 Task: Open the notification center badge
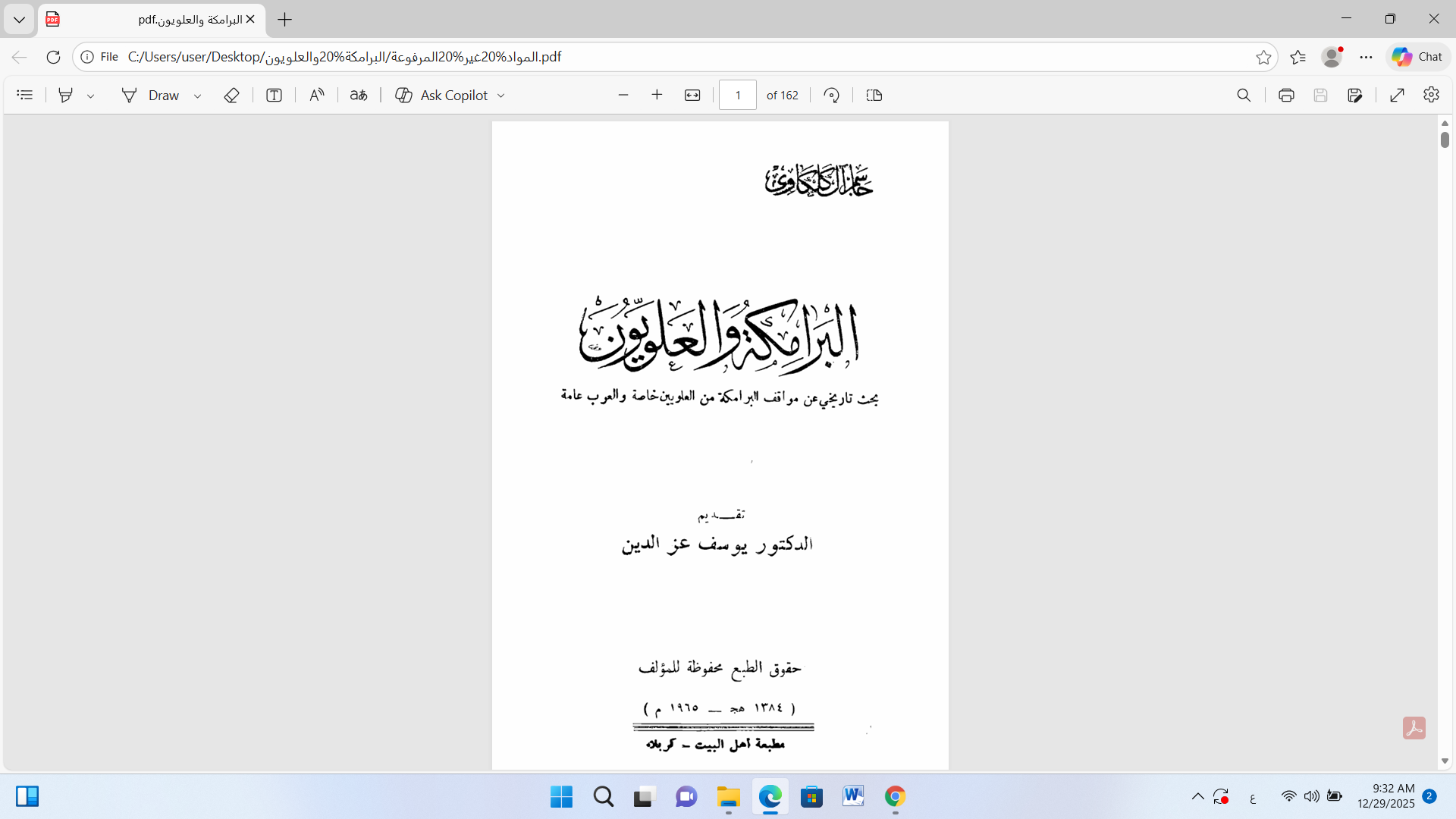(x=1429, y=796)
